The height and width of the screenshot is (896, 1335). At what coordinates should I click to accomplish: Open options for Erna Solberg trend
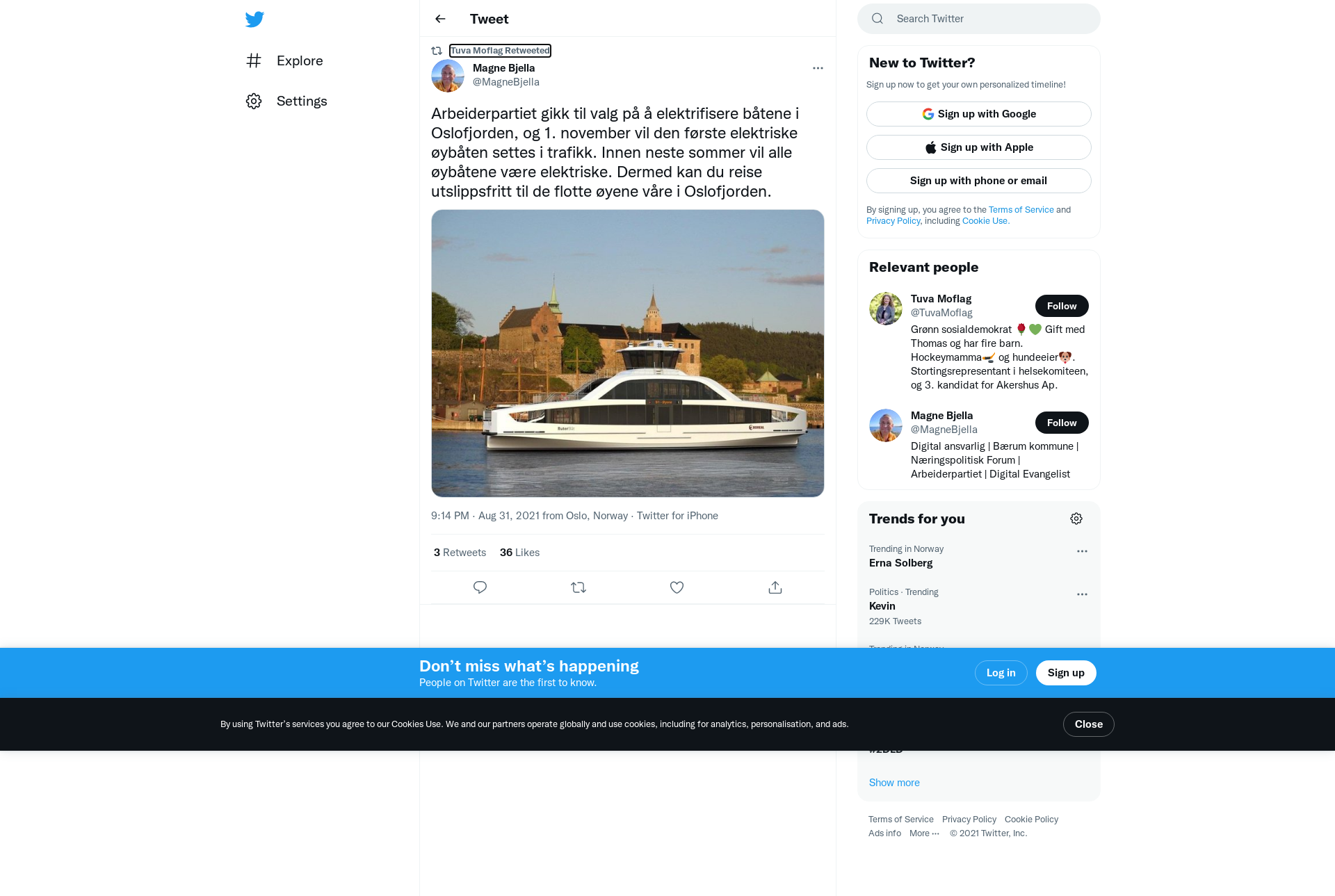coord(1082,551)
